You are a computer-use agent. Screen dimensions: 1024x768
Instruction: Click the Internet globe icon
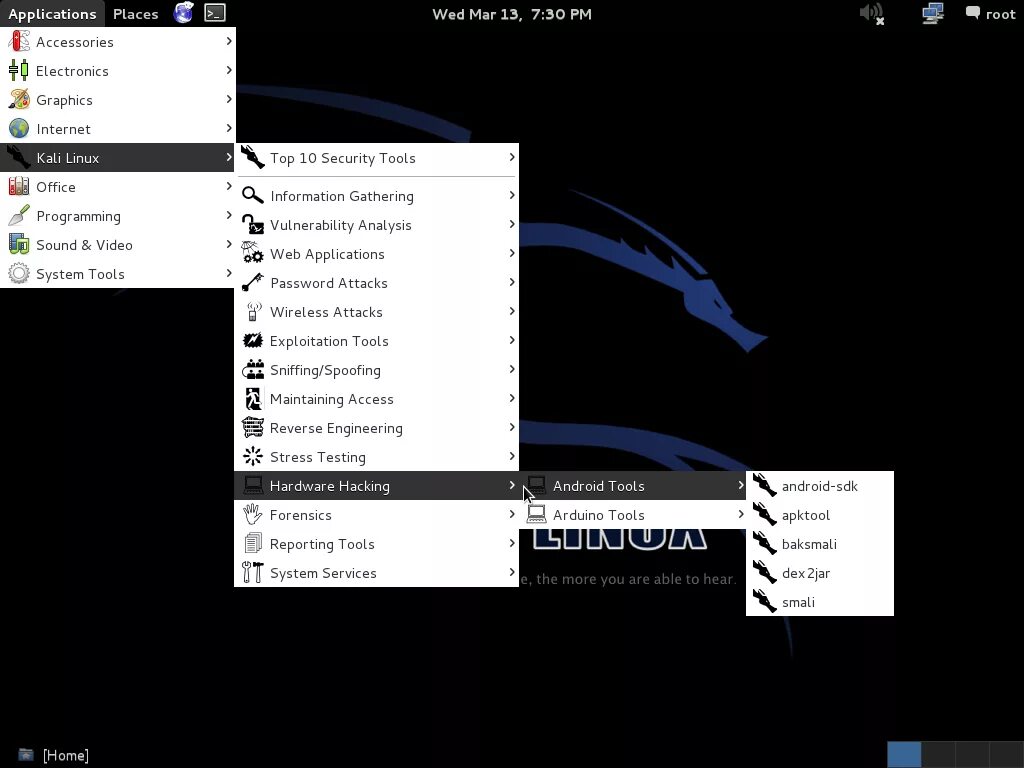click(19, 129)
